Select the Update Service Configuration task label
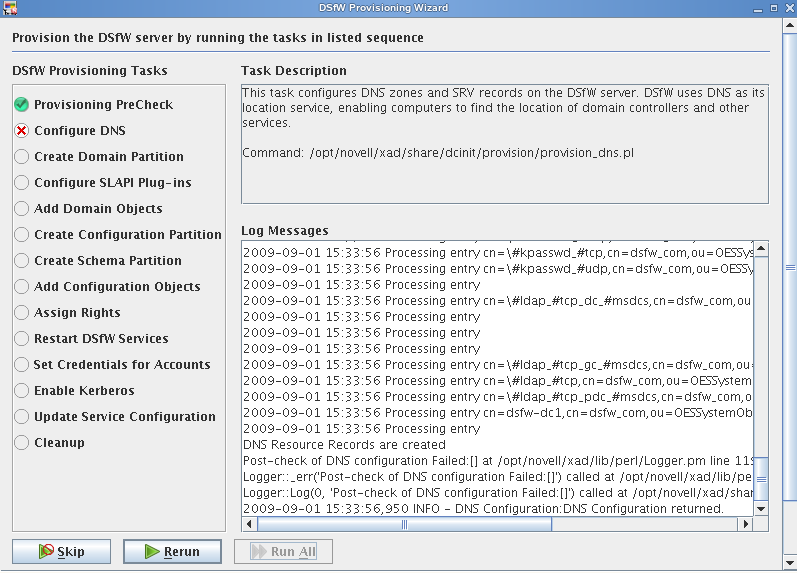797x574 pixels. [125, 416]
